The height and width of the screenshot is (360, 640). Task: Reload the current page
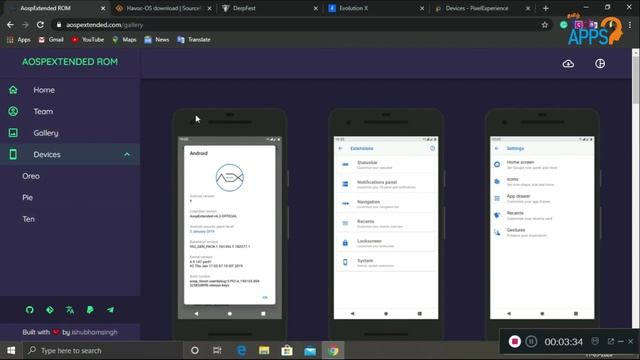(40, 25)
